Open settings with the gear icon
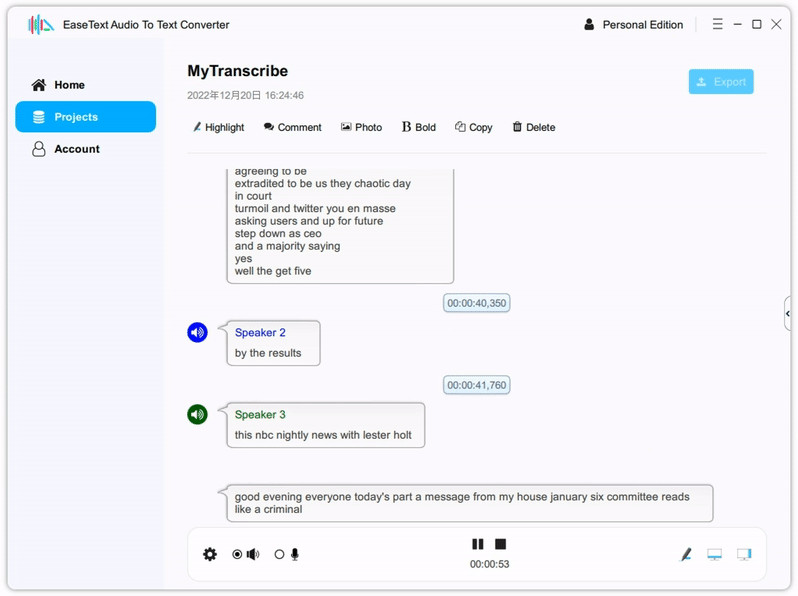798x596 pixels. [210, 554]
